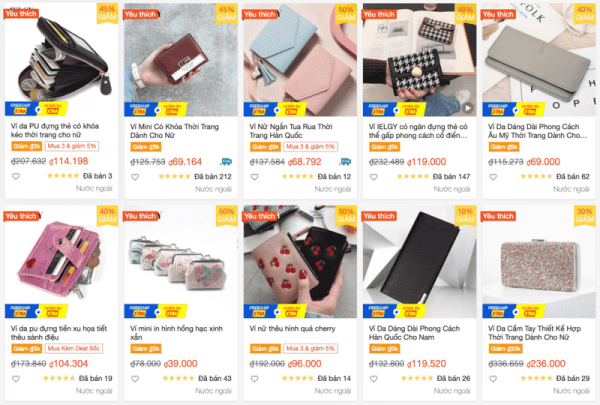Like the glitter Ví Da Cầm Tay clutch

coord(493,379)
